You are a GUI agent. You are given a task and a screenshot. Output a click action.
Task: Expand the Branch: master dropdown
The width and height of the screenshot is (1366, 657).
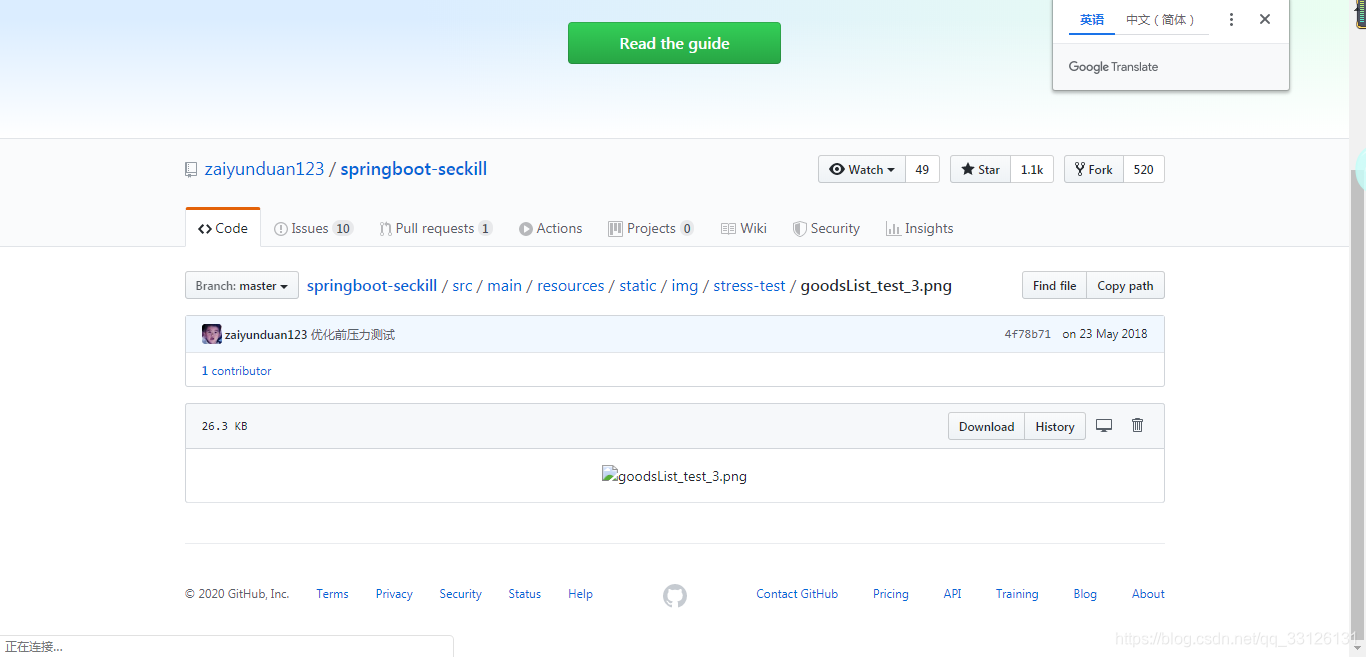[241, 284]
